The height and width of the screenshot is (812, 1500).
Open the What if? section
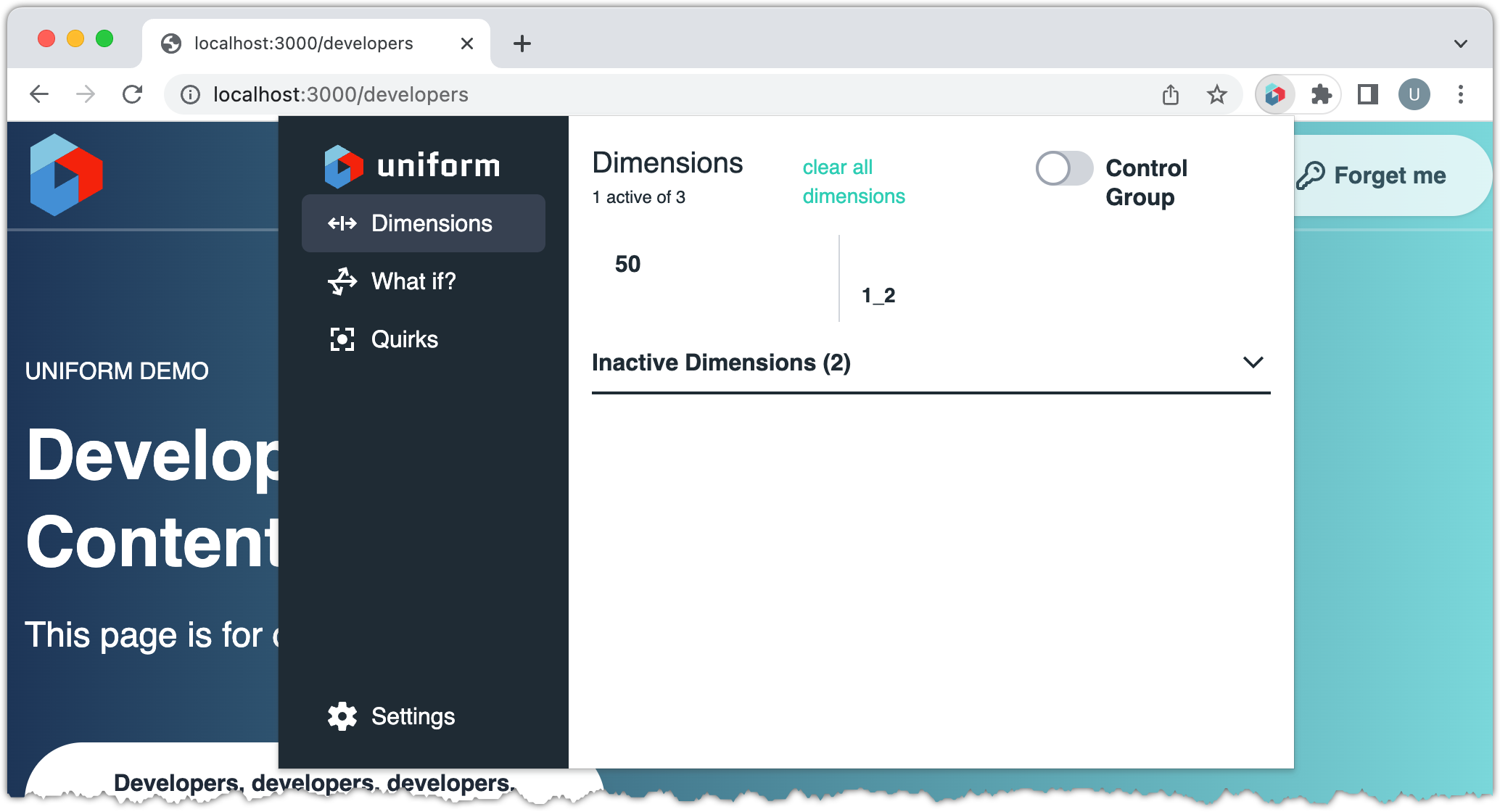tap(413, 281)
